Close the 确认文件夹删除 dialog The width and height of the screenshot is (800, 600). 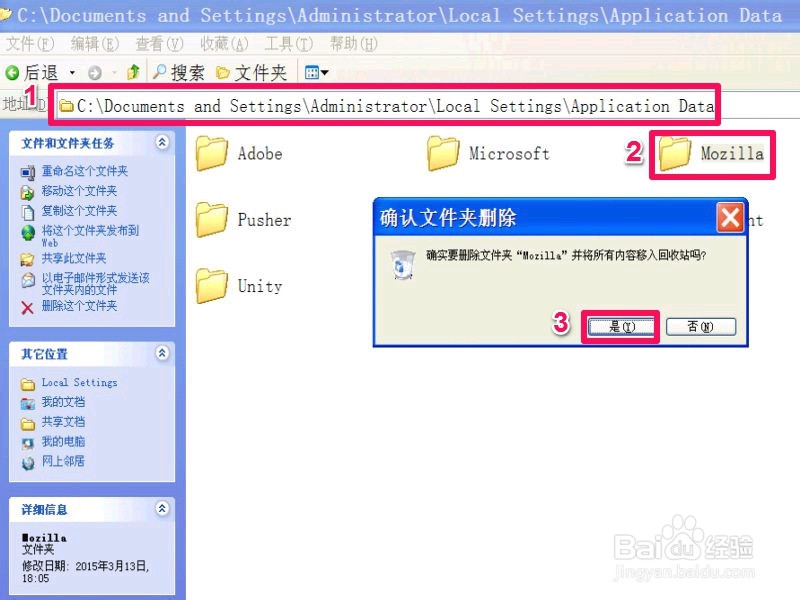tap(730, 218)
